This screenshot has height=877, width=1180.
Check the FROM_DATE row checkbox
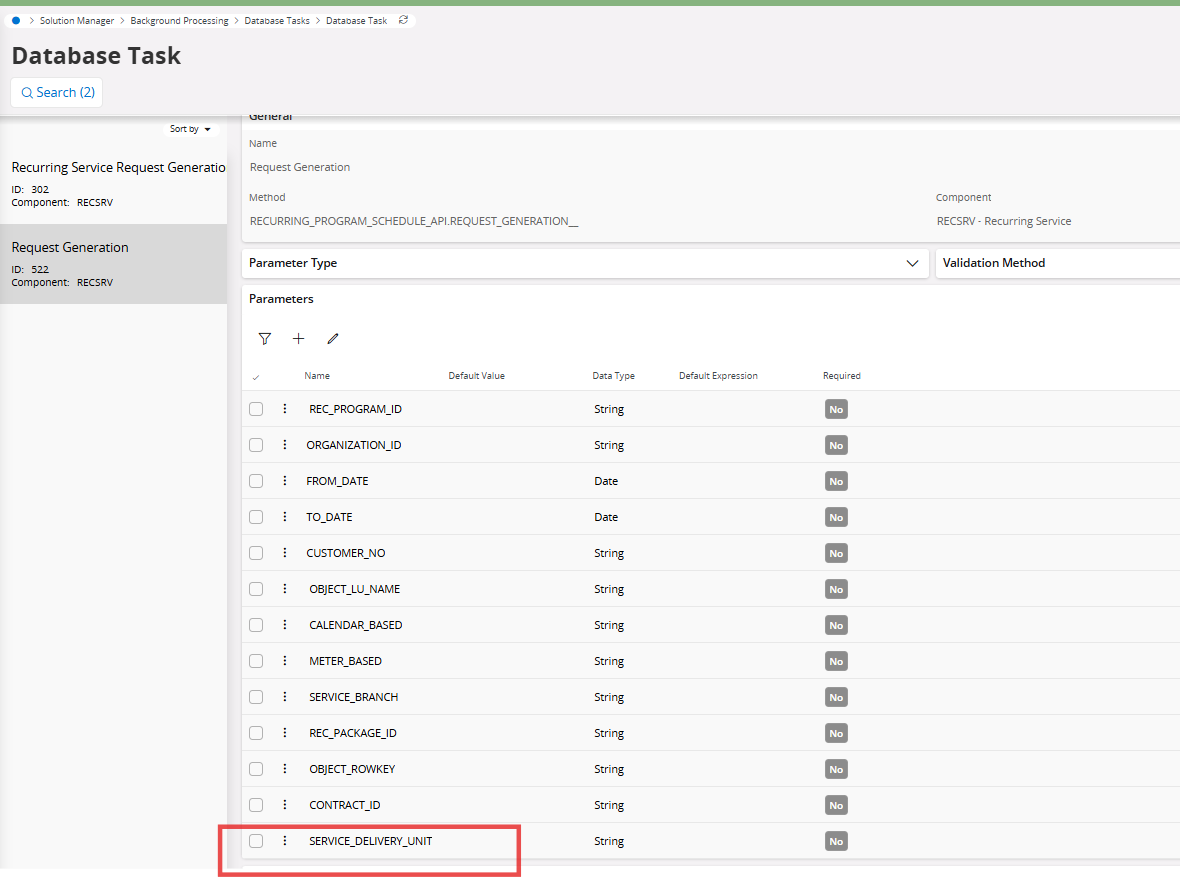coord(256,481)
